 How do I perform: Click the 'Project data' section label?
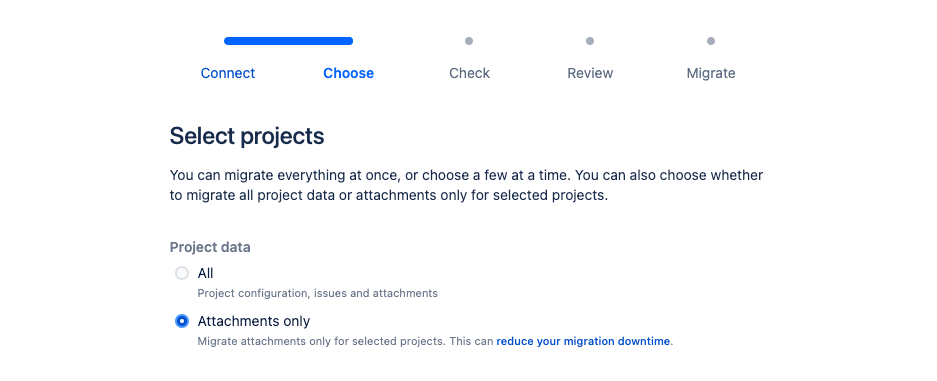tap(210, 247)
